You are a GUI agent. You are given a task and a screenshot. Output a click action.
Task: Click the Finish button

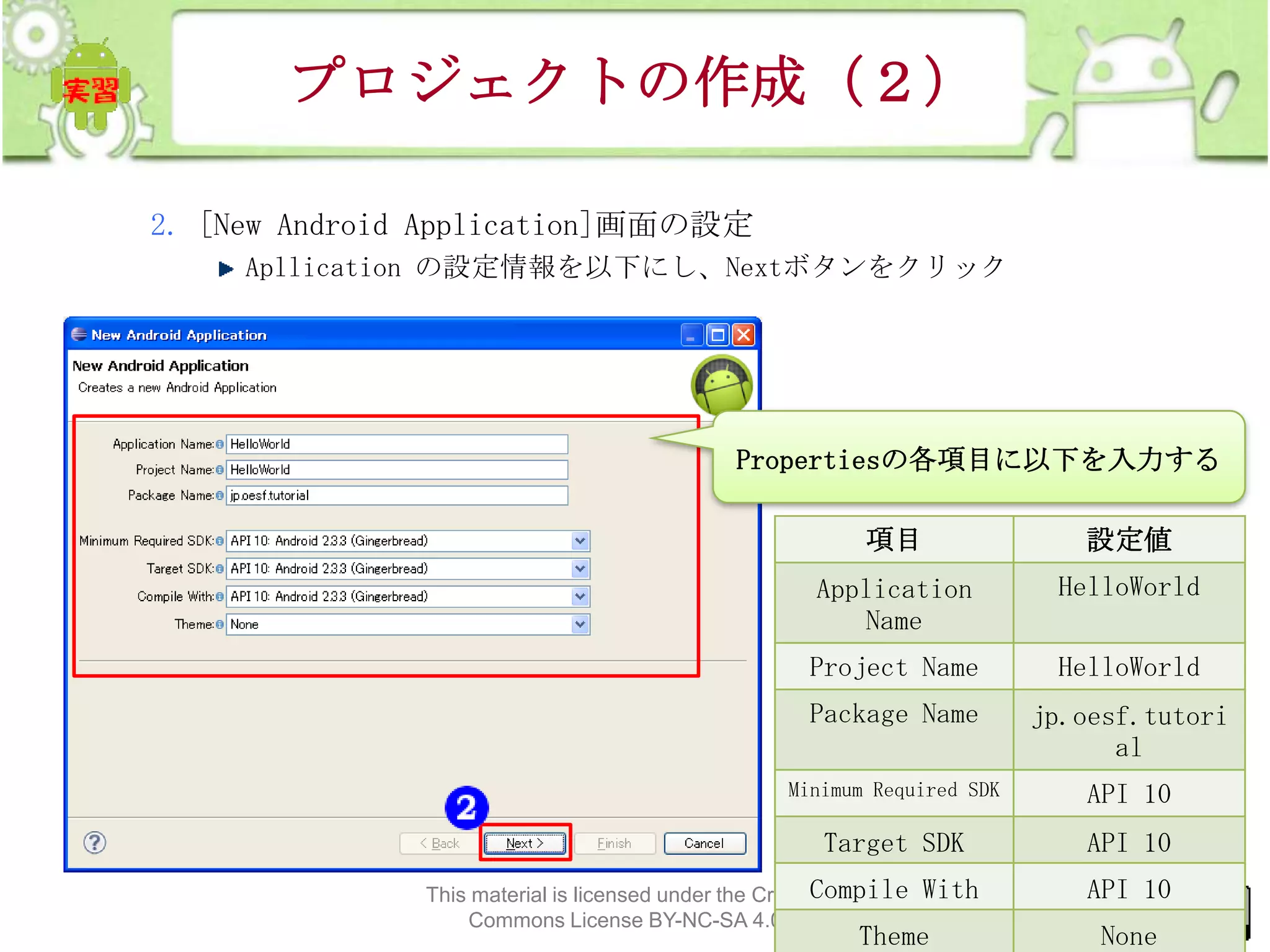tap(614, 843)
